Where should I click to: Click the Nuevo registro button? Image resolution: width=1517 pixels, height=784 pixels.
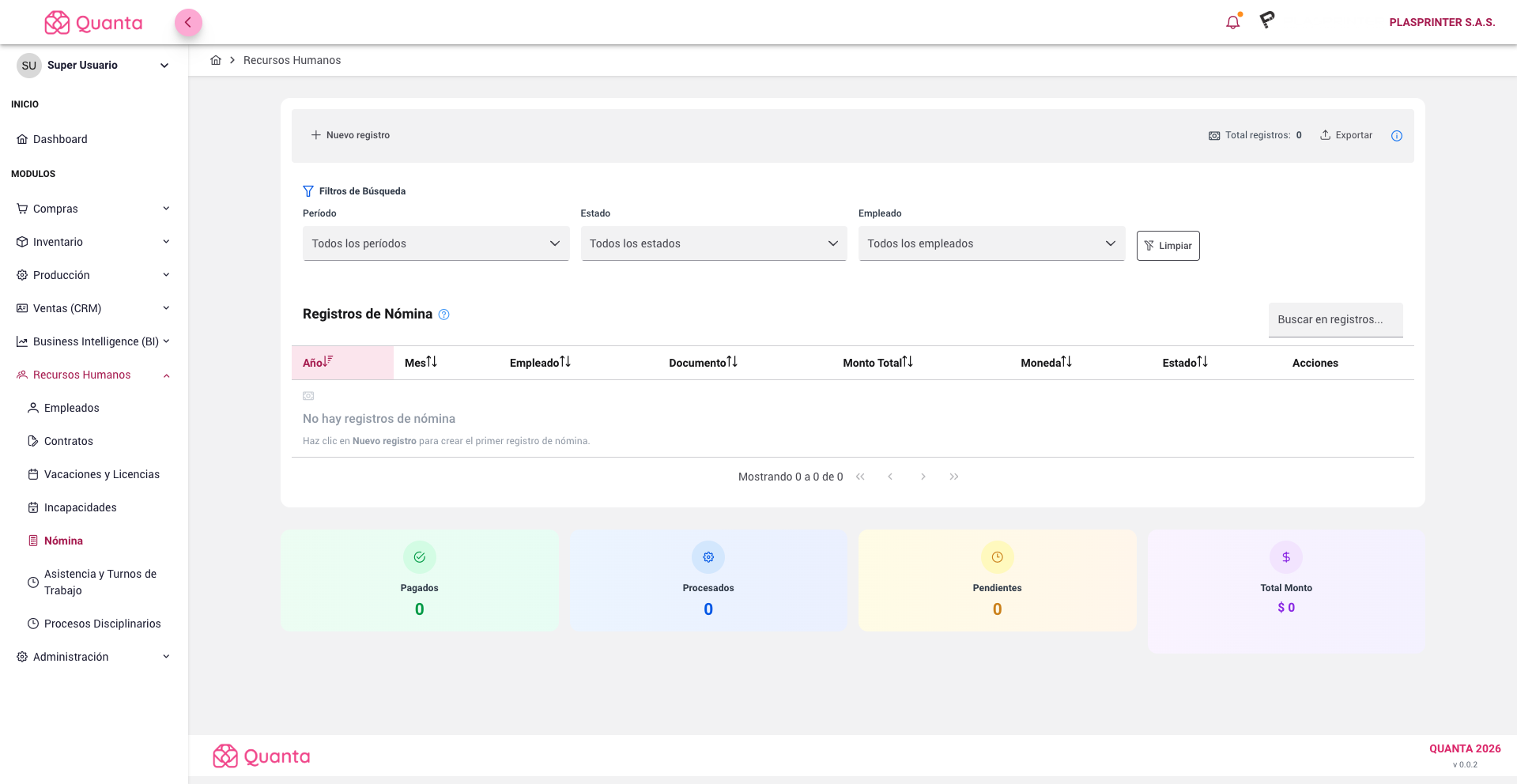(350, 135)
